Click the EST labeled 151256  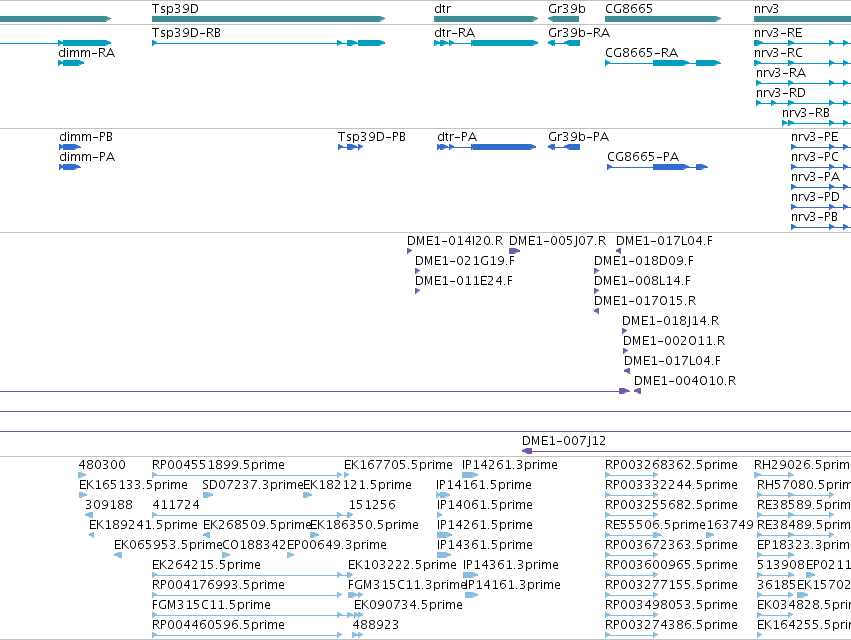click(372, 505)
